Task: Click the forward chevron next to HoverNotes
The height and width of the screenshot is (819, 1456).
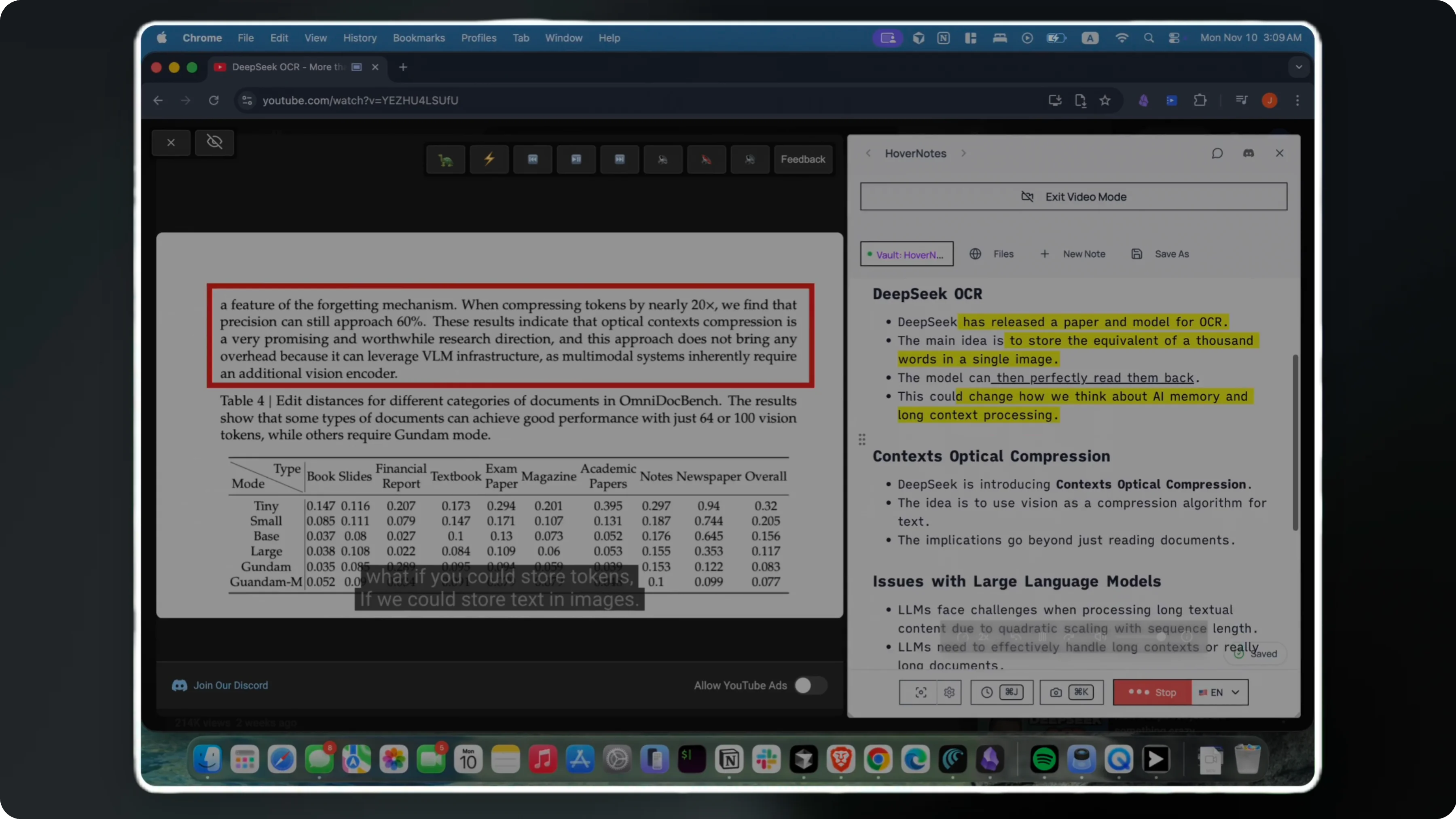Action: [x=964, y=153]
